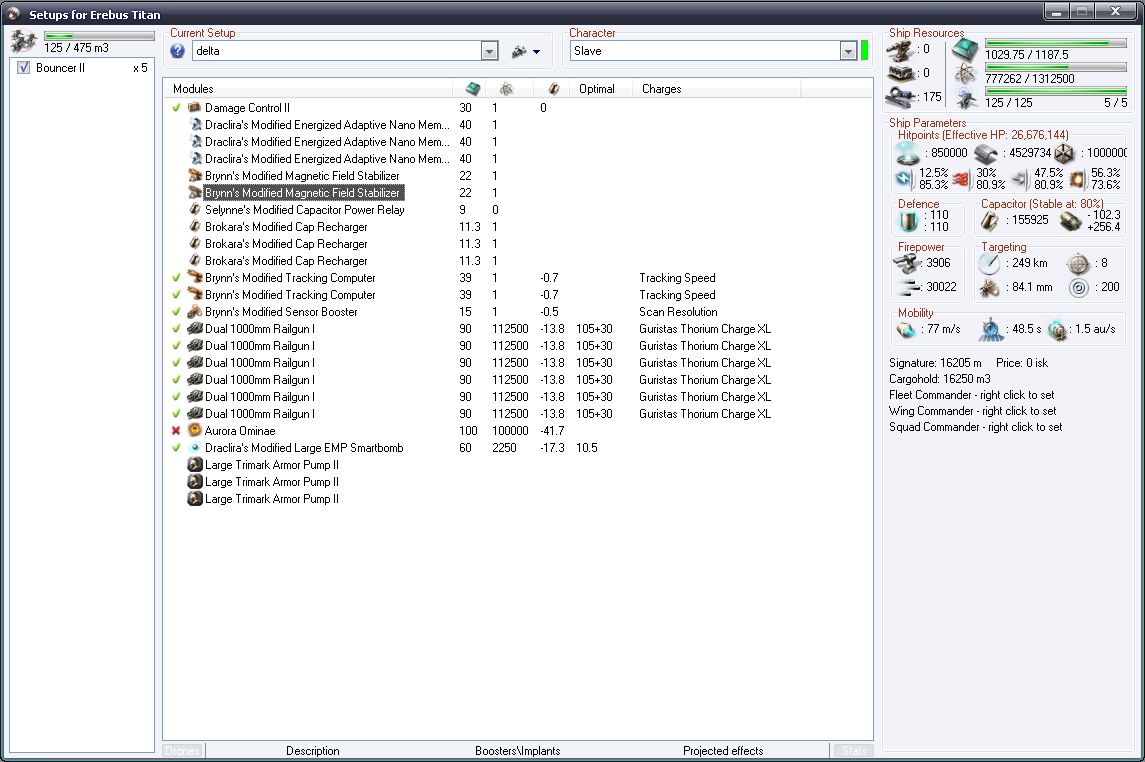Screen dimensions: 1145x762
Task: Click the Defence shield icon beside 110
Action: pos(908,221)
